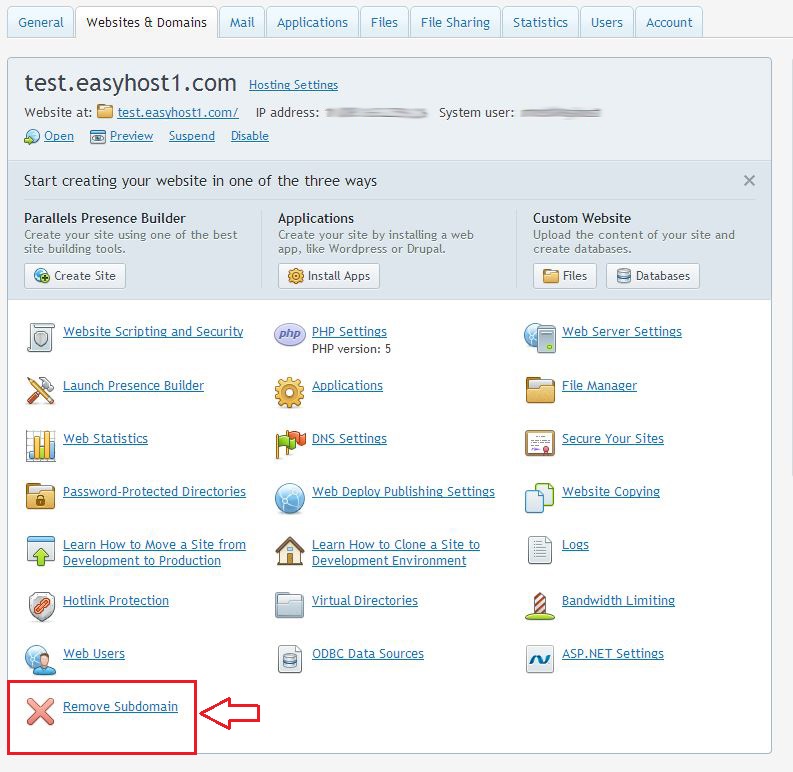Open the File Manager link
The image size is (793, 772).
pyautogui.click(x=599, y=385)
